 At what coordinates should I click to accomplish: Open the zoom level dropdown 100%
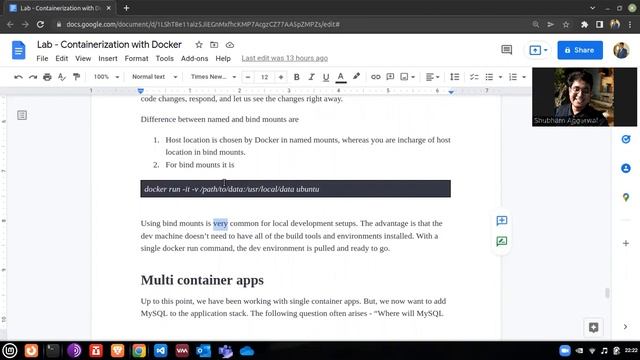[106, 77]
